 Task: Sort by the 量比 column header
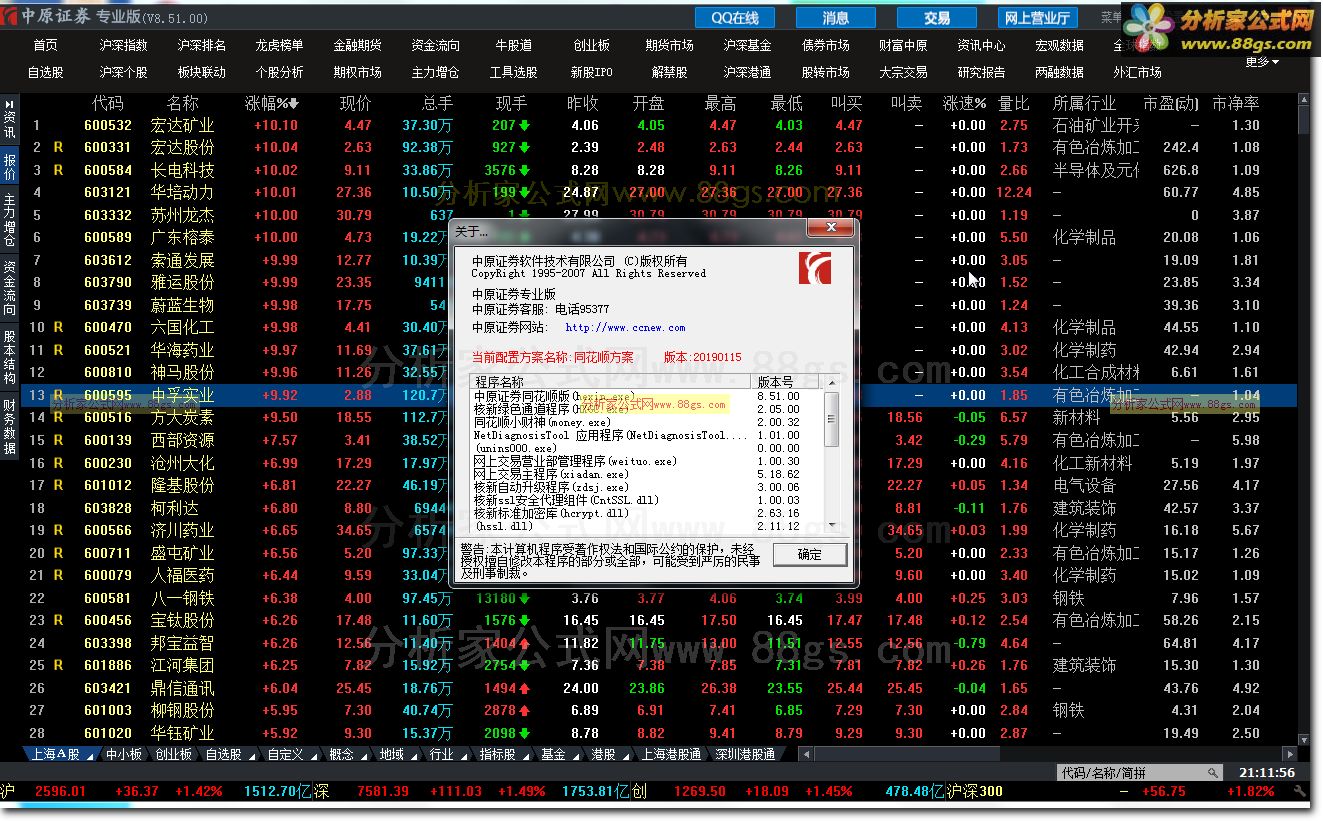tap(1014, 103)
